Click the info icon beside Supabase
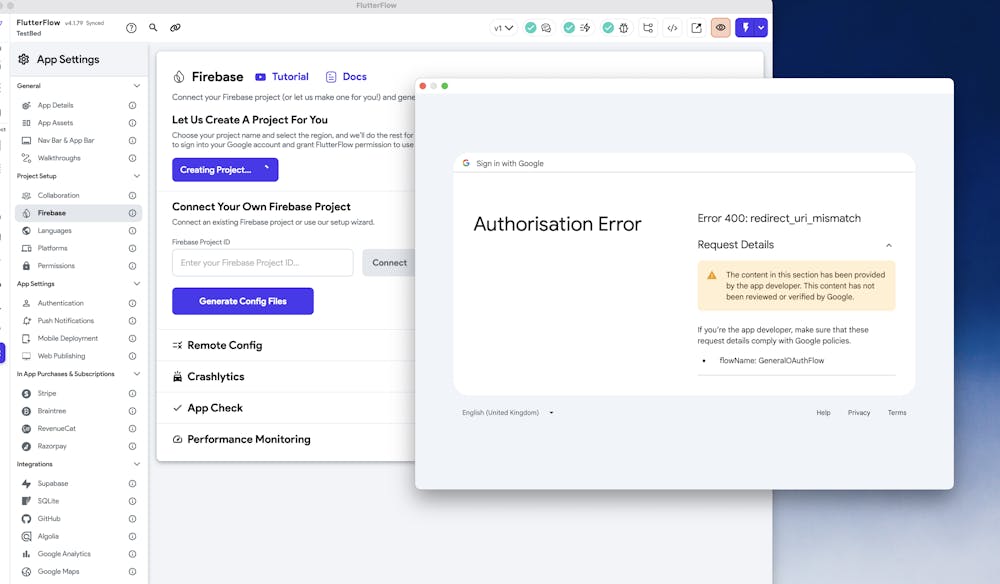The width and height of the screenshot is (1000, 584). click(132, 484)
